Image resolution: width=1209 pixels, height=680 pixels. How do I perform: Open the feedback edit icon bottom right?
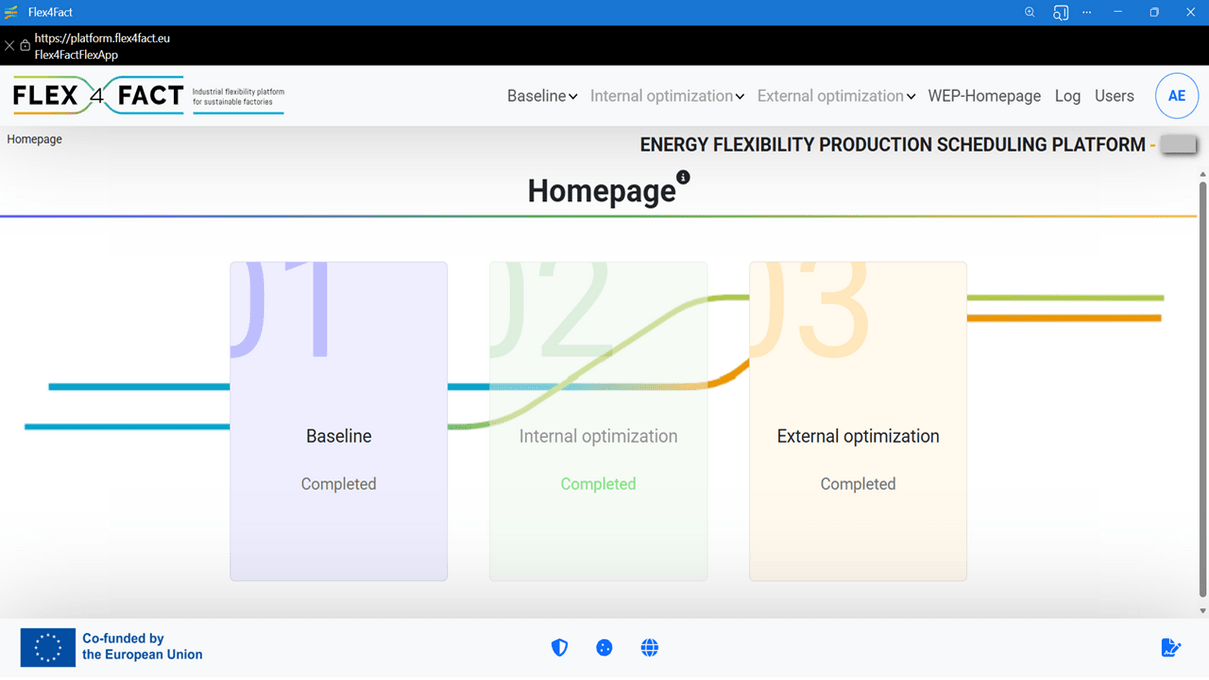(x=1171, y=648)
